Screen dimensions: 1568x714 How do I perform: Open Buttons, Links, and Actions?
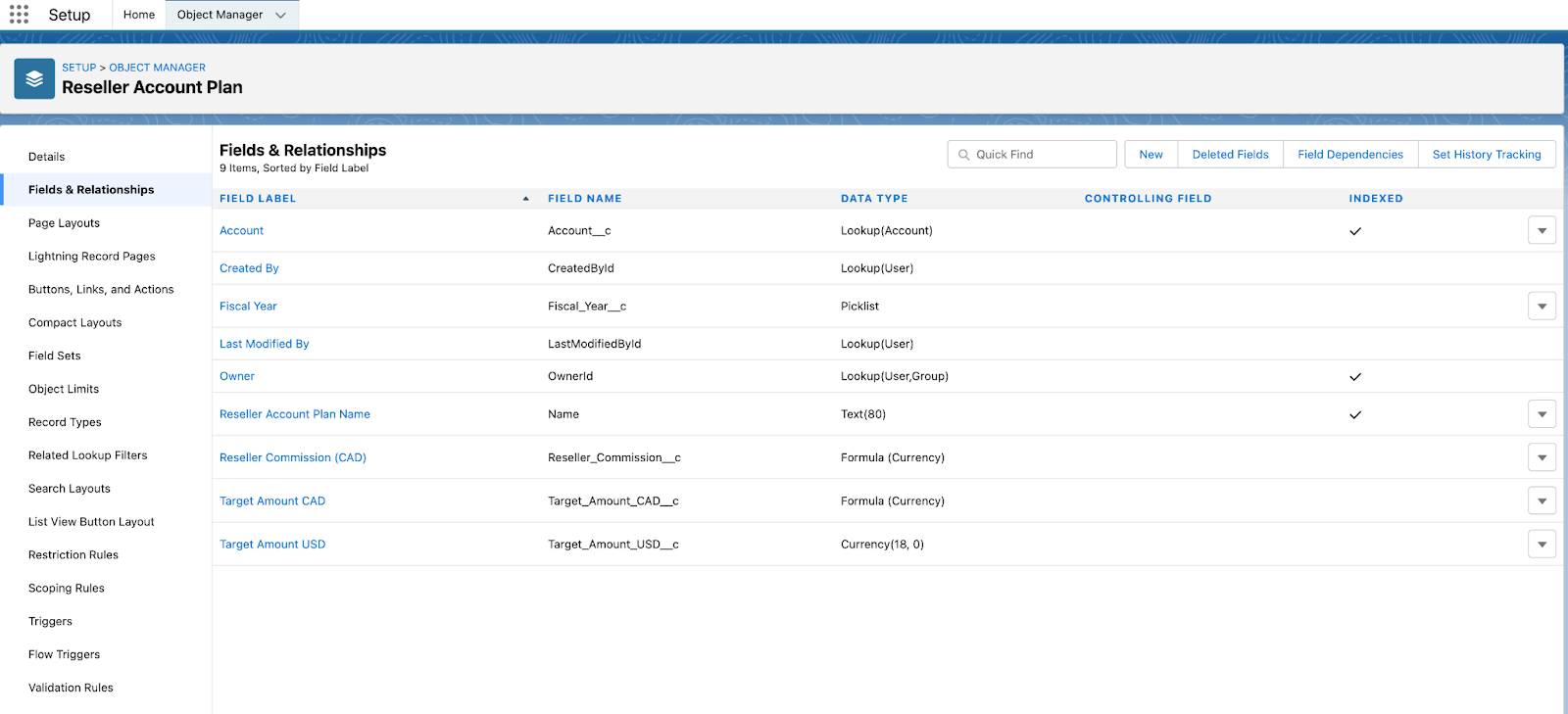[x=101, y=290]
